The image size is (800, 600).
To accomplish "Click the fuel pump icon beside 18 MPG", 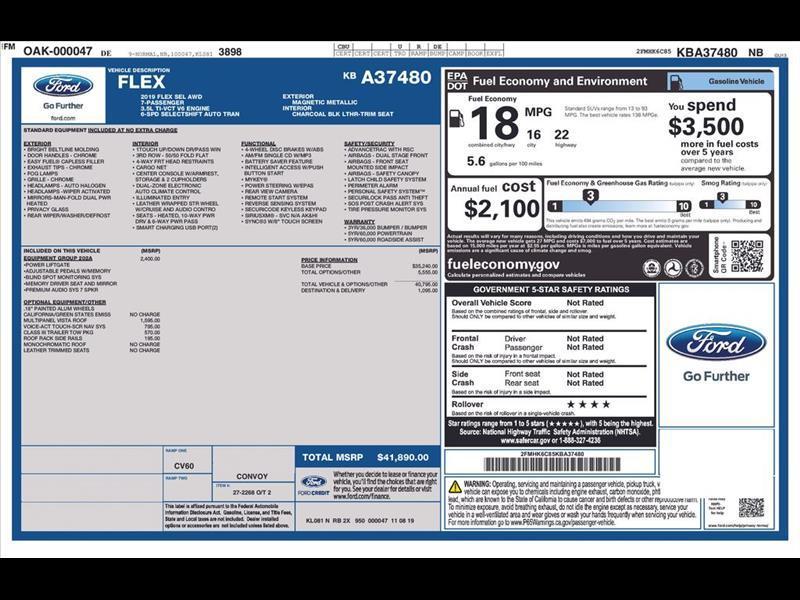I will pos(457,119).
